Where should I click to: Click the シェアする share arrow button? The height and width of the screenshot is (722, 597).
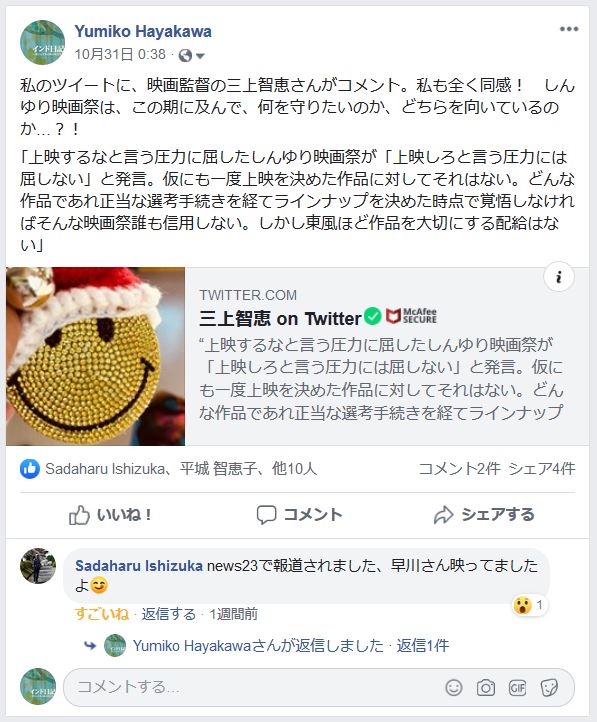(484, 515)
